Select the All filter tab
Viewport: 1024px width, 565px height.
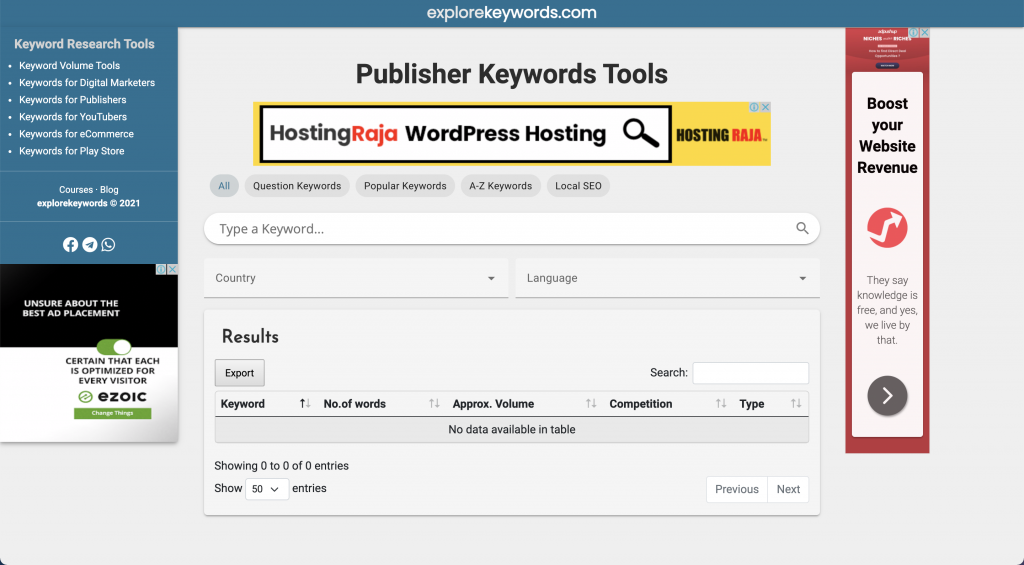pyautogui.click(x=224, y=186)
